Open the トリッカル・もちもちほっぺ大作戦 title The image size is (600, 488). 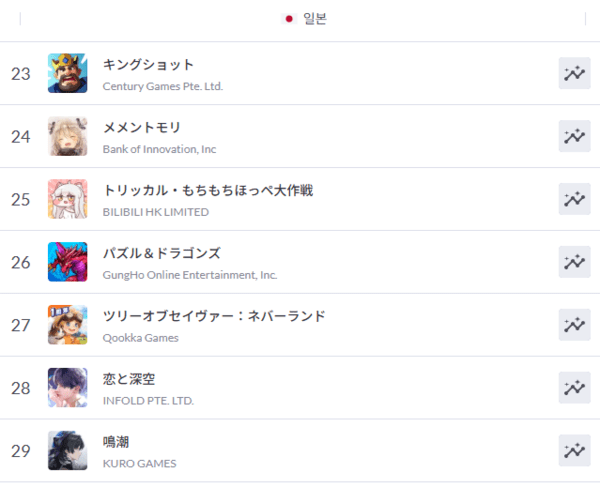pos(208,190)
